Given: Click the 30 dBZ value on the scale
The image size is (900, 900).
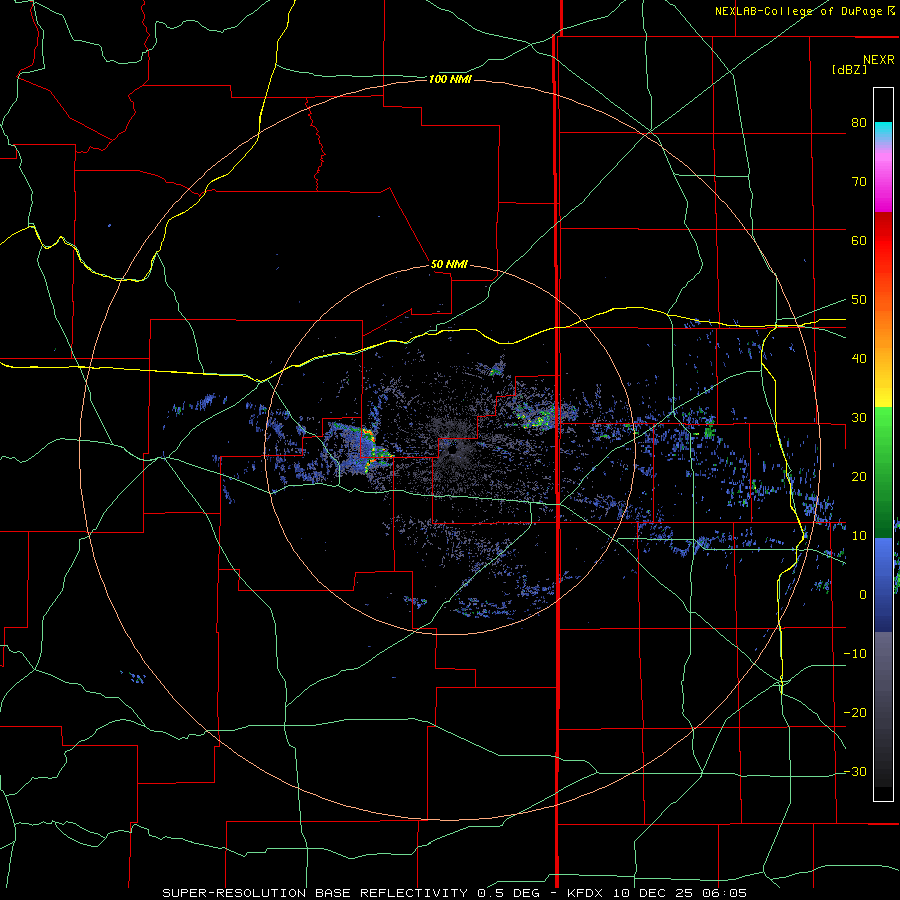Looking at the screenshot, I should click(x=859, y=418).
